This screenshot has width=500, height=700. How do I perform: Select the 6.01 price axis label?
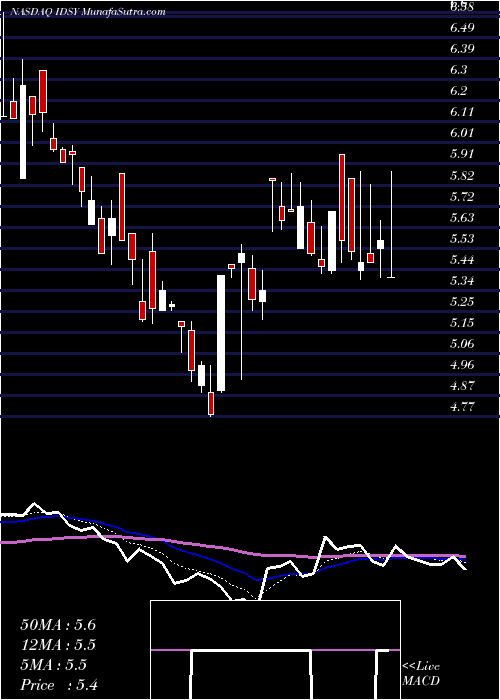pyautogui.click(x=462, y=133)
